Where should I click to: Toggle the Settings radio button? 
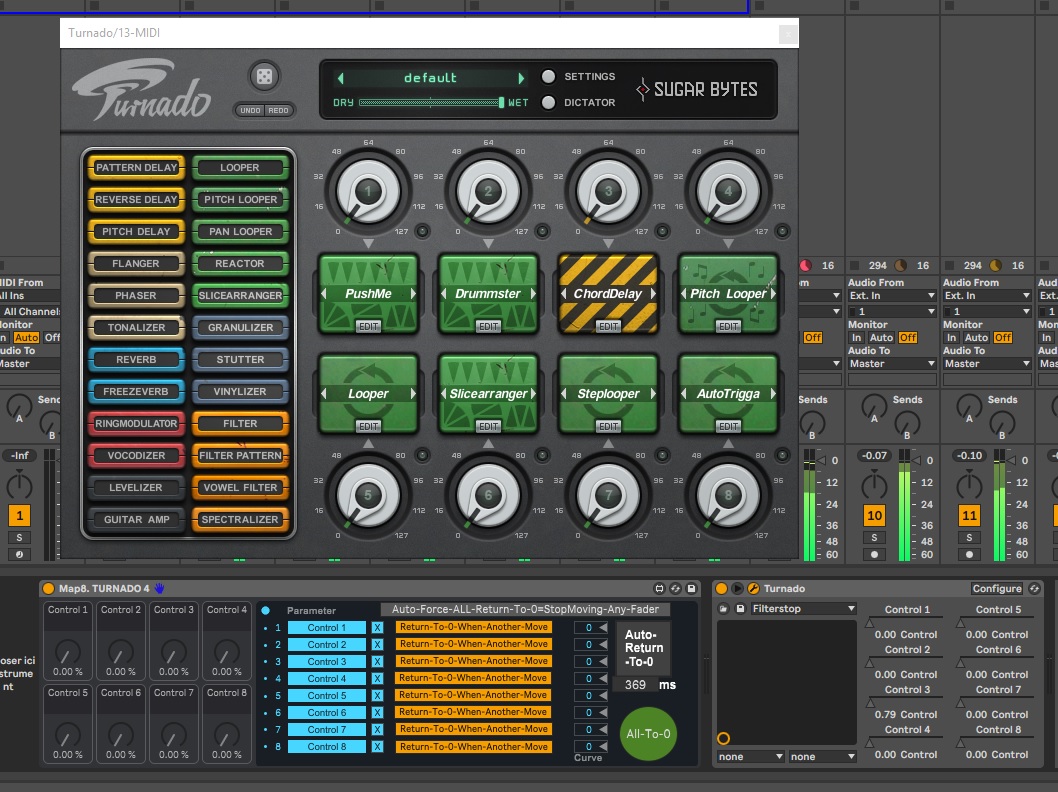[548, 77]
